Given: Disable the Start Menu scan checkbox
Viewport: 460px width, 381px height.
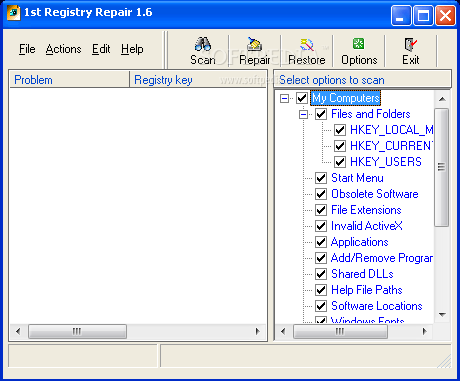Looking at the screenshot, I should (321, 178).
